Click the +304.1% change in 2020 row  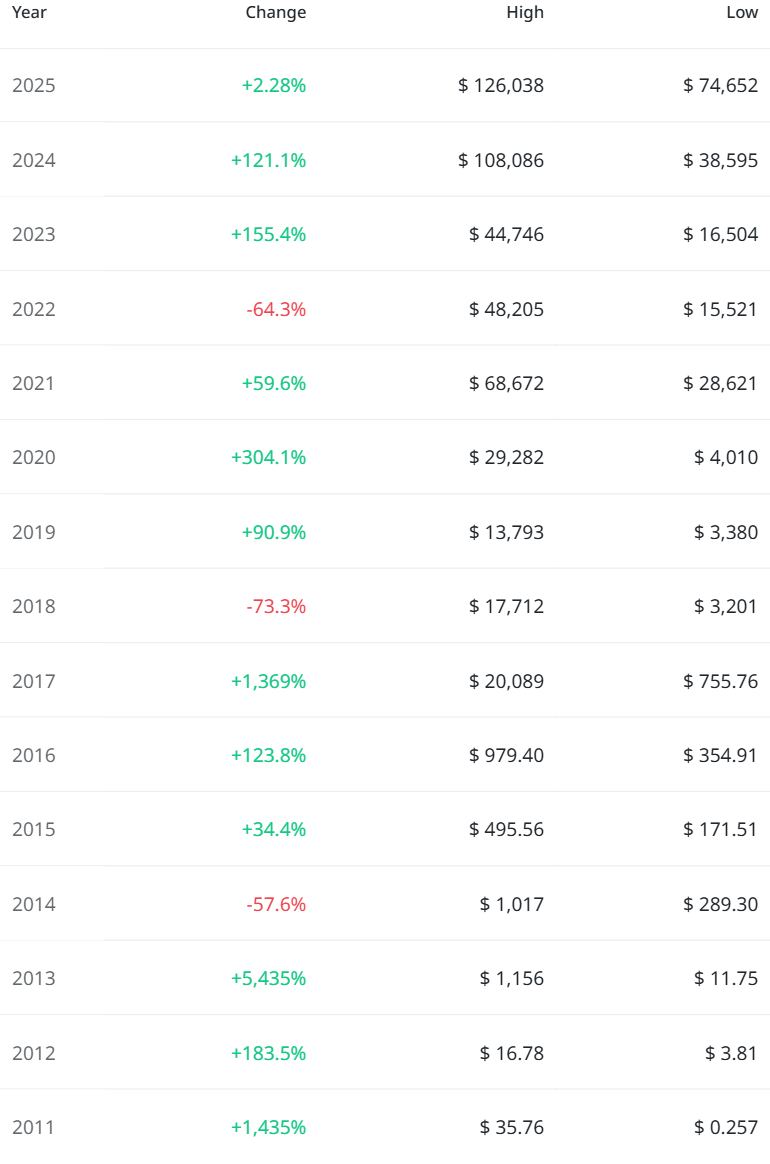268,458
